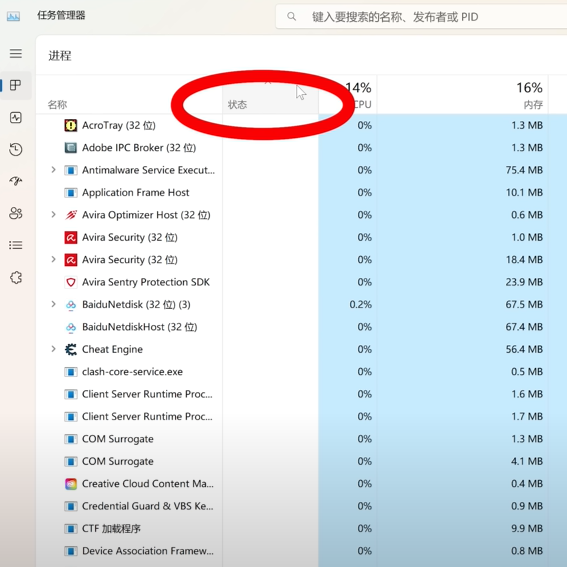Expand the Avira Security 18.4 MB group
This screenshot has width=567, height=567.
(x=53, y=259)
